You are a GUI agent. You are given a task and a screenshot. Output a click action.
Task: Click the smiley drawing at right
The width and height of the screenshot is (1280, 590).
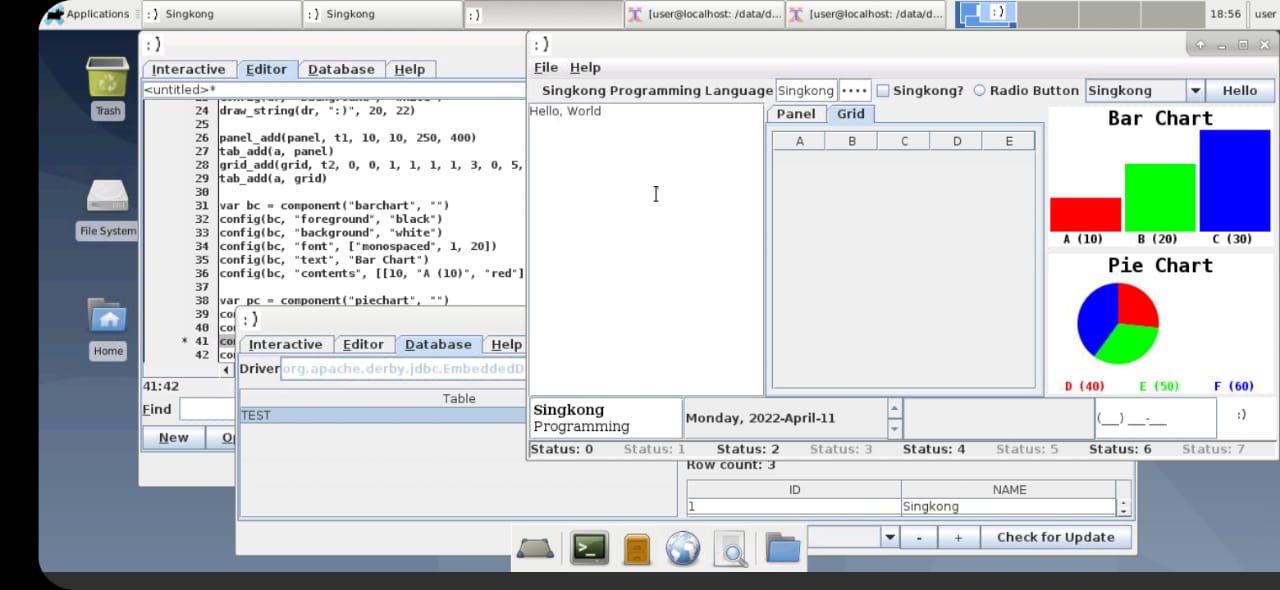1241,414
